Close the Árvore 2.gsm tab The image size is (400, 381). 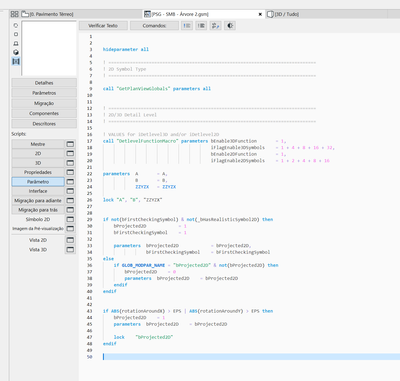coord(260,14)
